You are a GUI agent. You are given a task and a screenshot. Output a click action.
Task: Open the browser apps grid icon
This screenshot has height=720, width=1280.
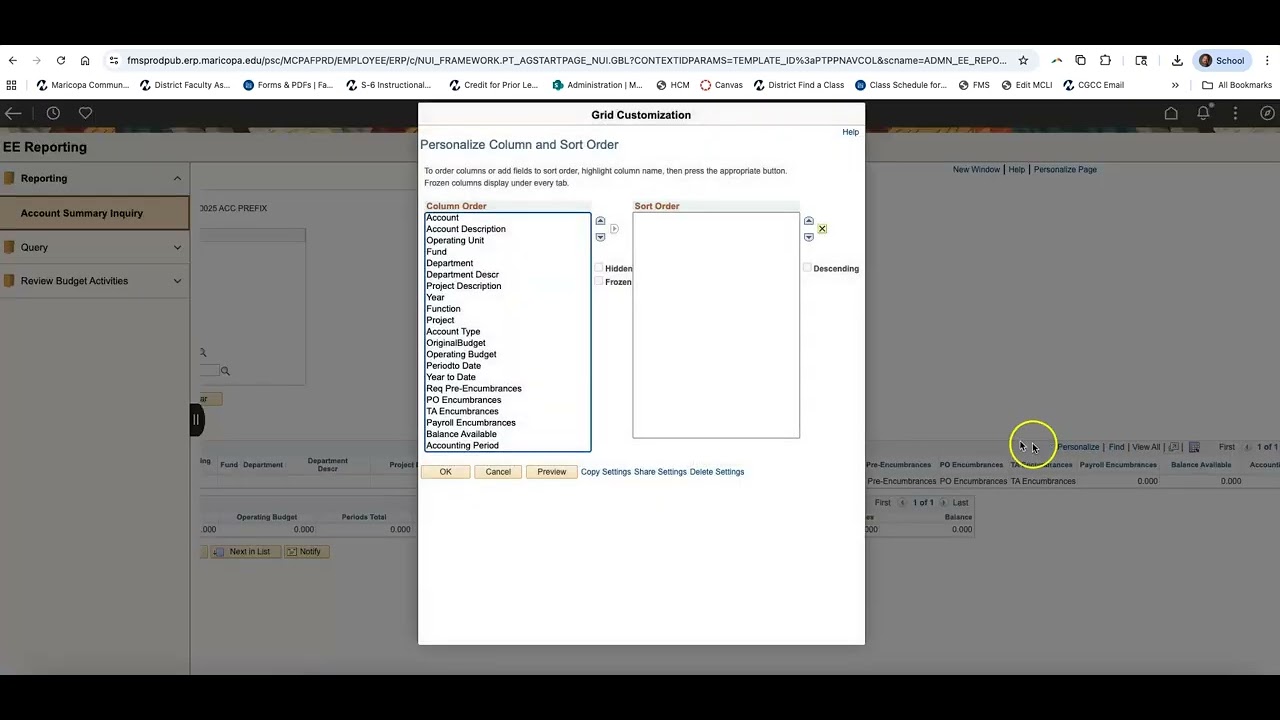click(x=11, y=85)
